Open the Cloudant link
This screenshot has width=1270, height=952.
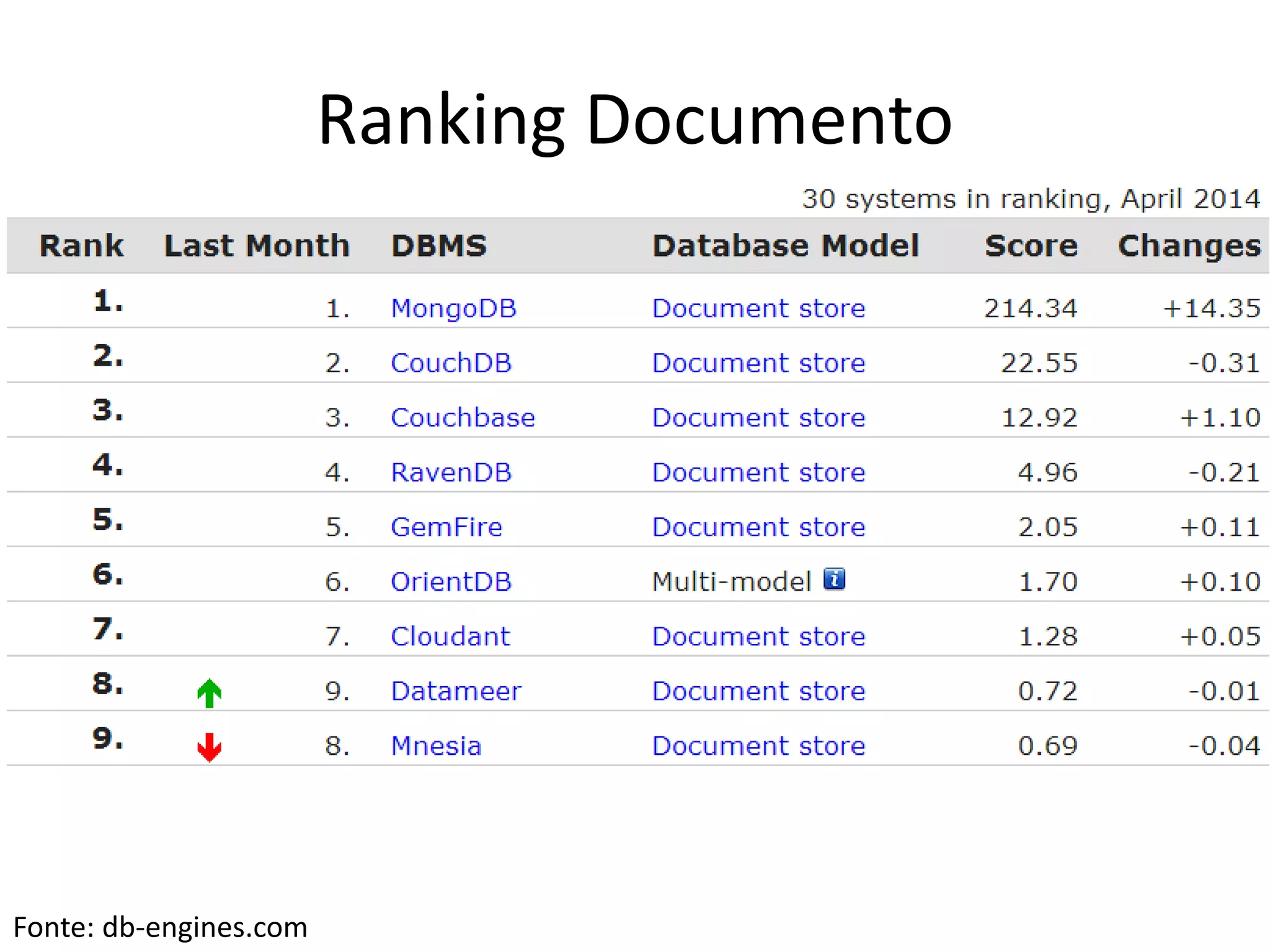(x=450, y=637)
